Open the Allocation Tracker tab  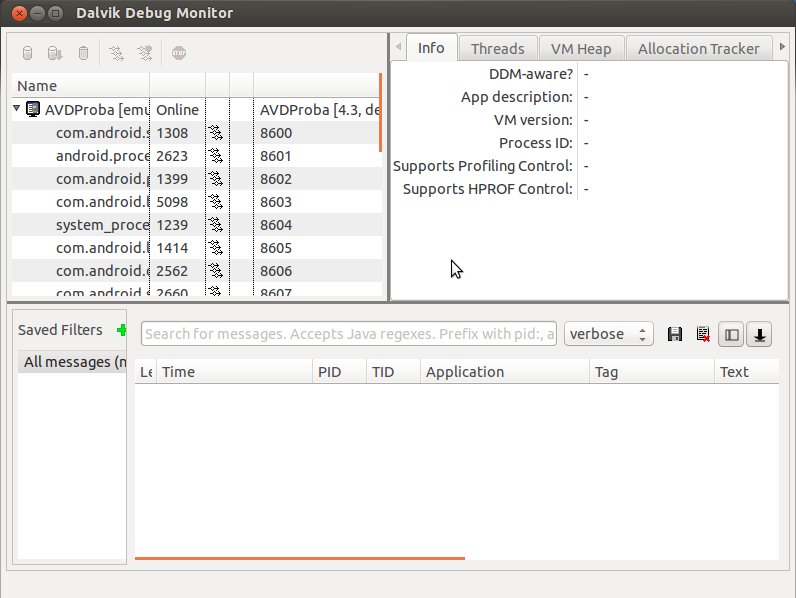[699, 49]
